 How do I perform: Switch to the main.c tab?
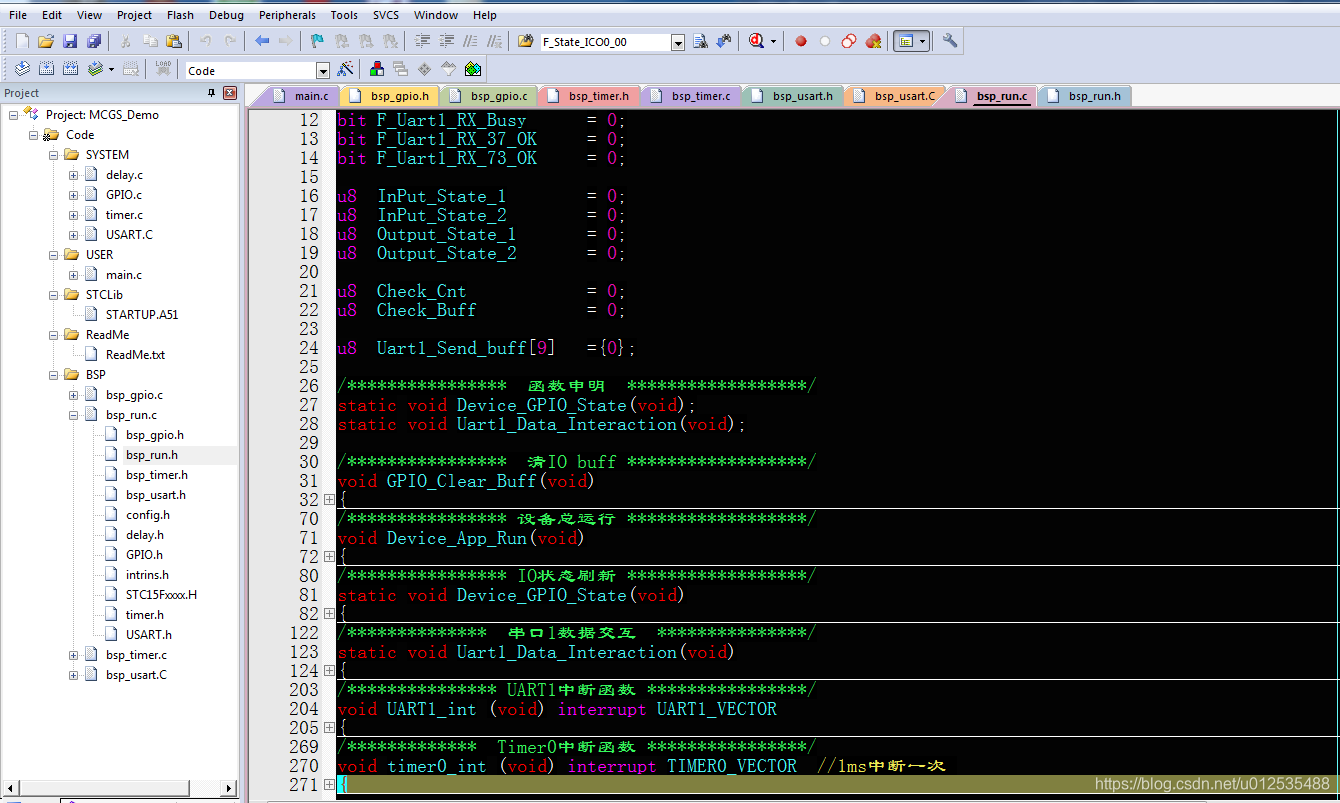point(300,96)
